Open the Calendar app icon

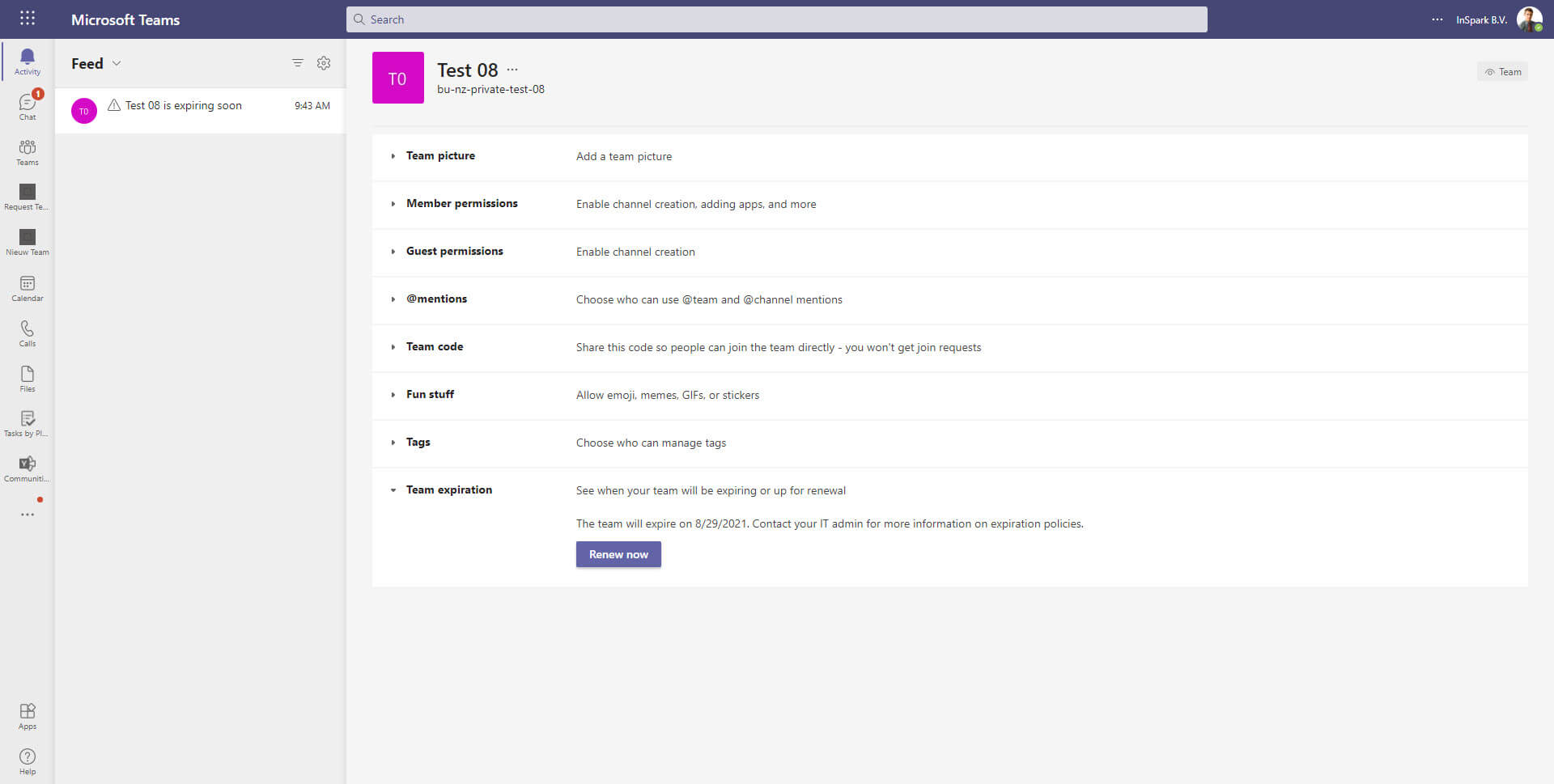pos(28,288)
